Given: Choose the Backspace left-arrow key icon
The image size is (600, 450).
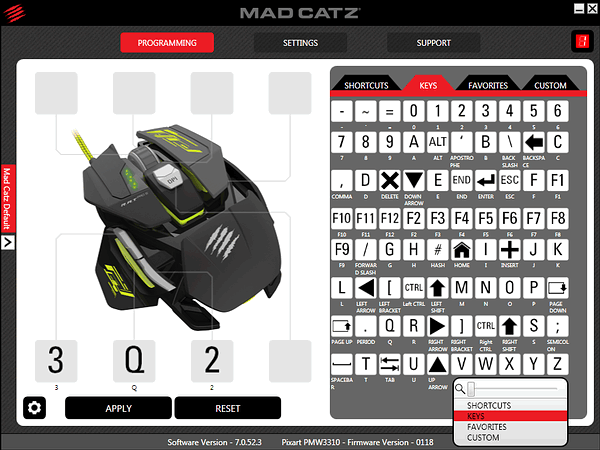Looking at the screenshot, I should click(x=534, y=142).
